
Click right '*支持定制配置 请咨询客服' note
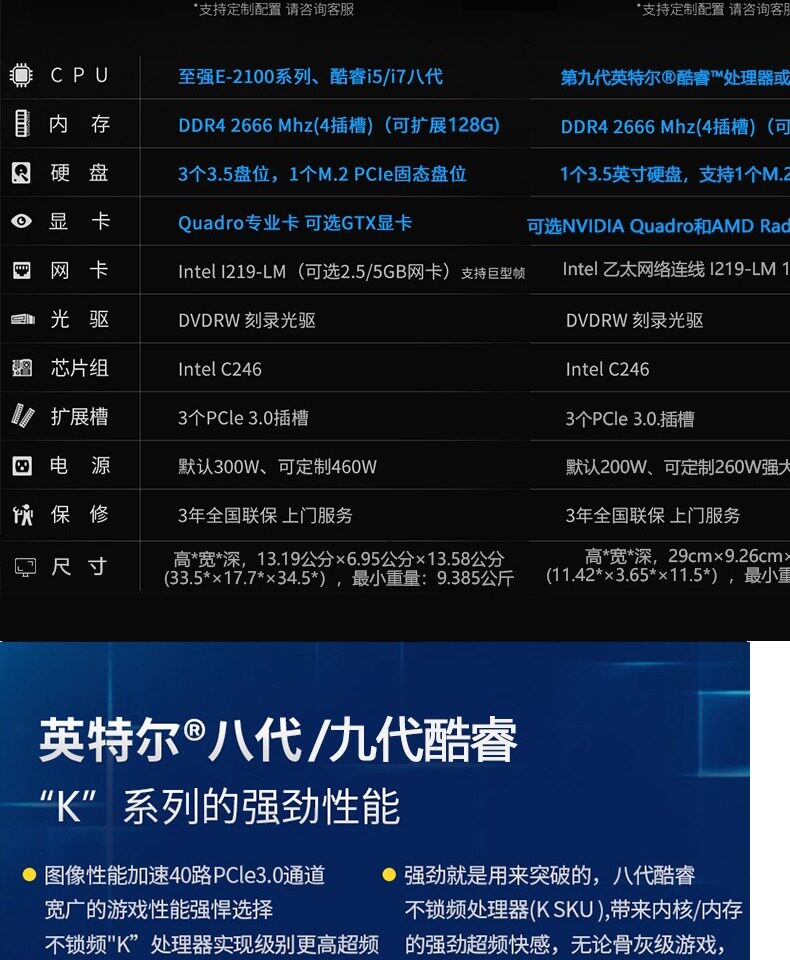tap(713, 9)
